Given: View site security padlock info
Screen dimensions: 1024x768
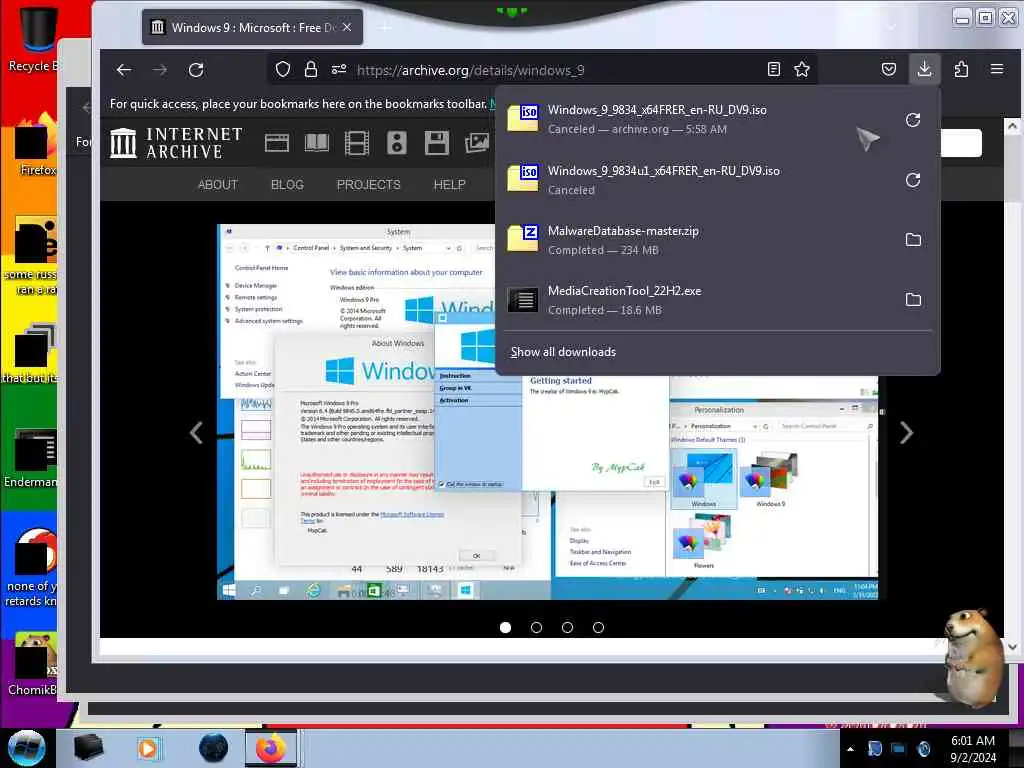Looking at the screenshot, I should tap(311, 70).
